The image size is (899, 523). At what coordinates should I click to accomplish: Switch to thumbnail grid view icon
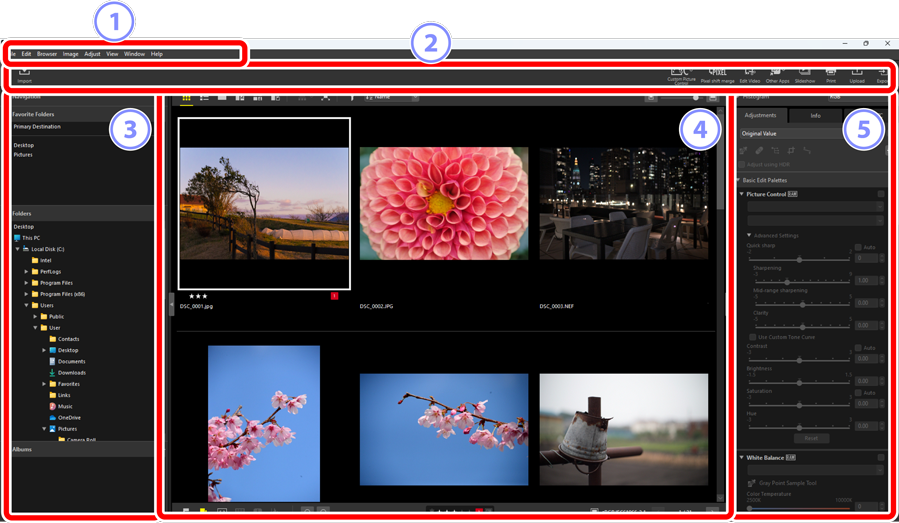coord(186,98)
